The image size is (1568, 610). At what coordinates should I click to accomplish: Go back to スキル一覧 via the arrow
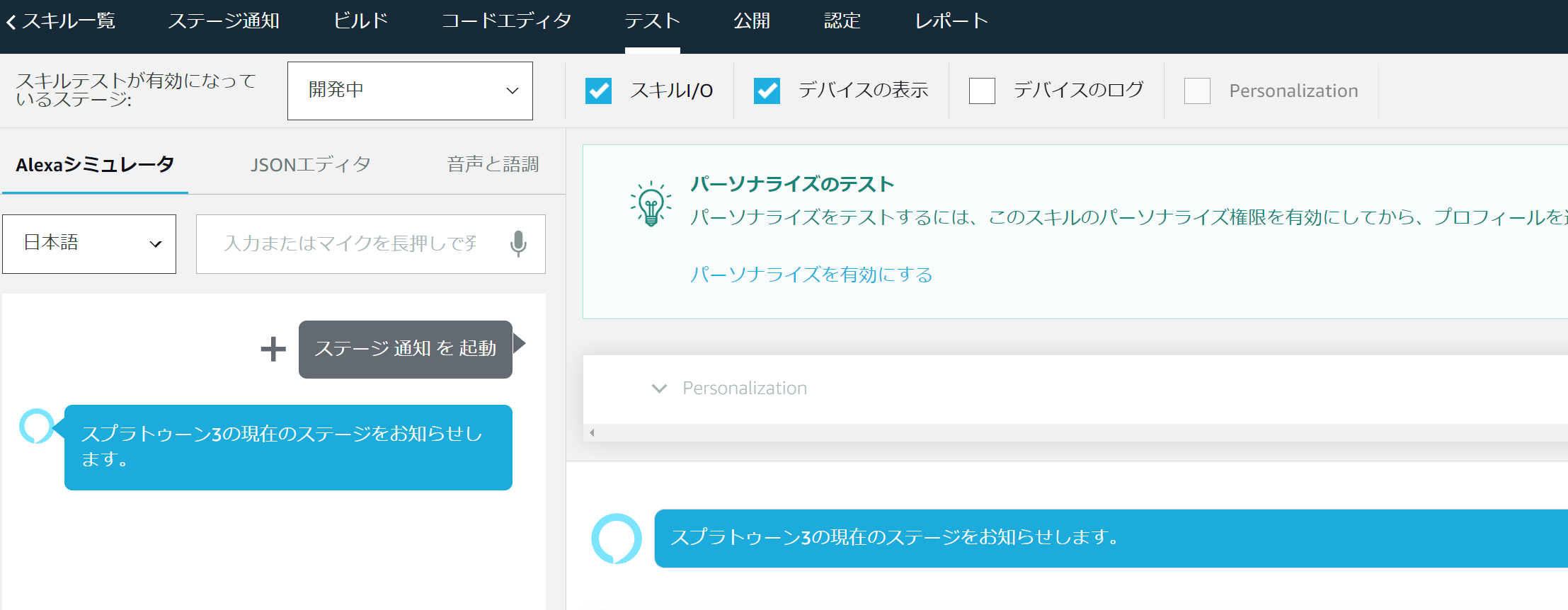point(11,22)
